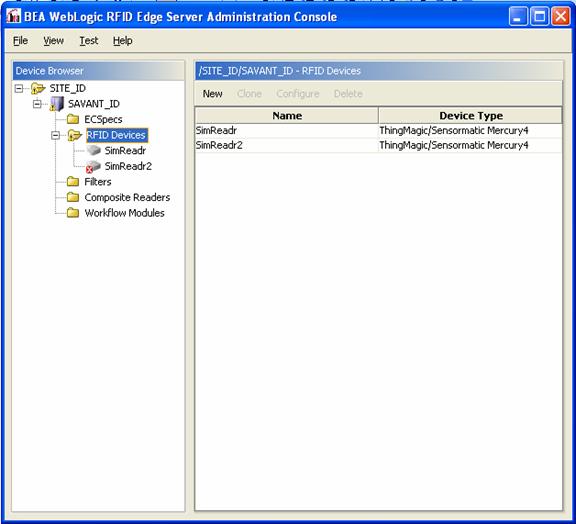The height and width of the screenshot is (524, 576).
Task: Click the SITE_ID open folder icon
Action: point(38,89)
